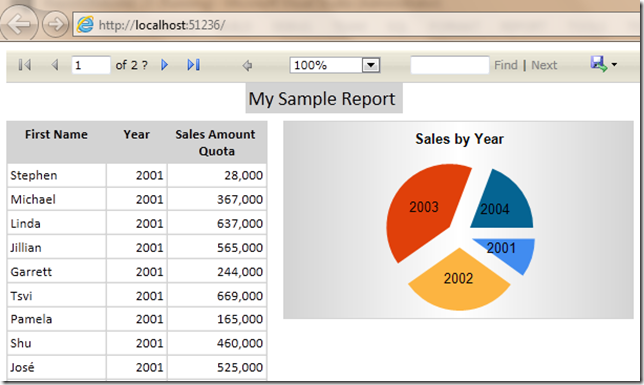Click the Internet Explorer page icon

click(x=85, y=25)
